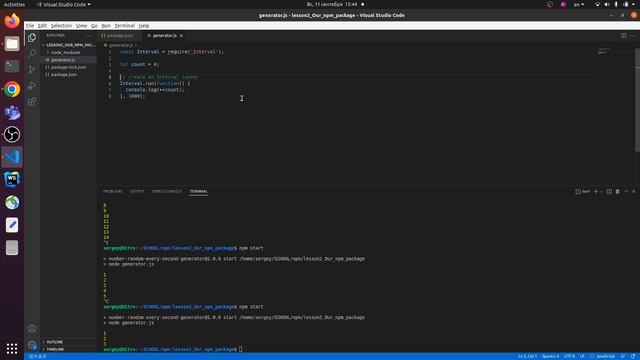This screenshot has width=640, height=360.
Task: Open the clock and calendar in top bar
Action: (x=332, y=4)
